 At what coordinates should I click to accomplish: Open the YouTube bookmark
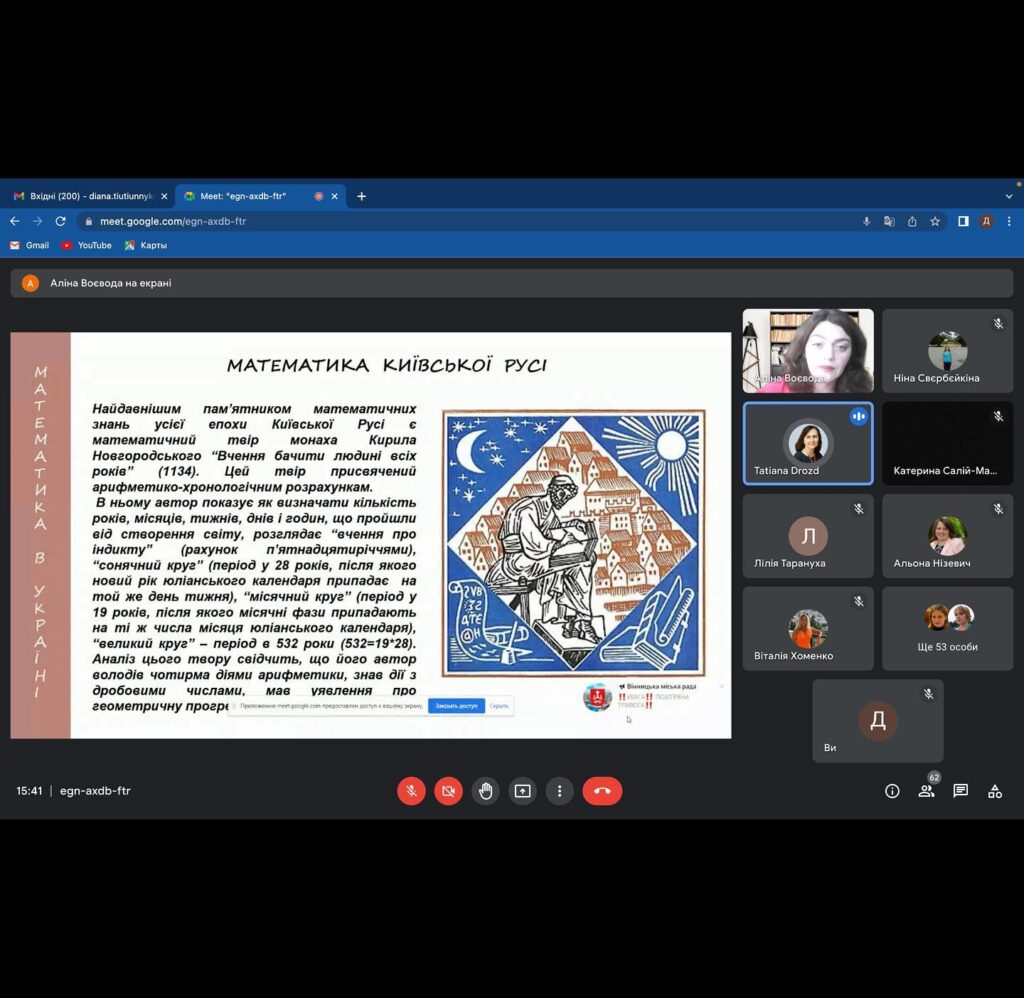86,246
